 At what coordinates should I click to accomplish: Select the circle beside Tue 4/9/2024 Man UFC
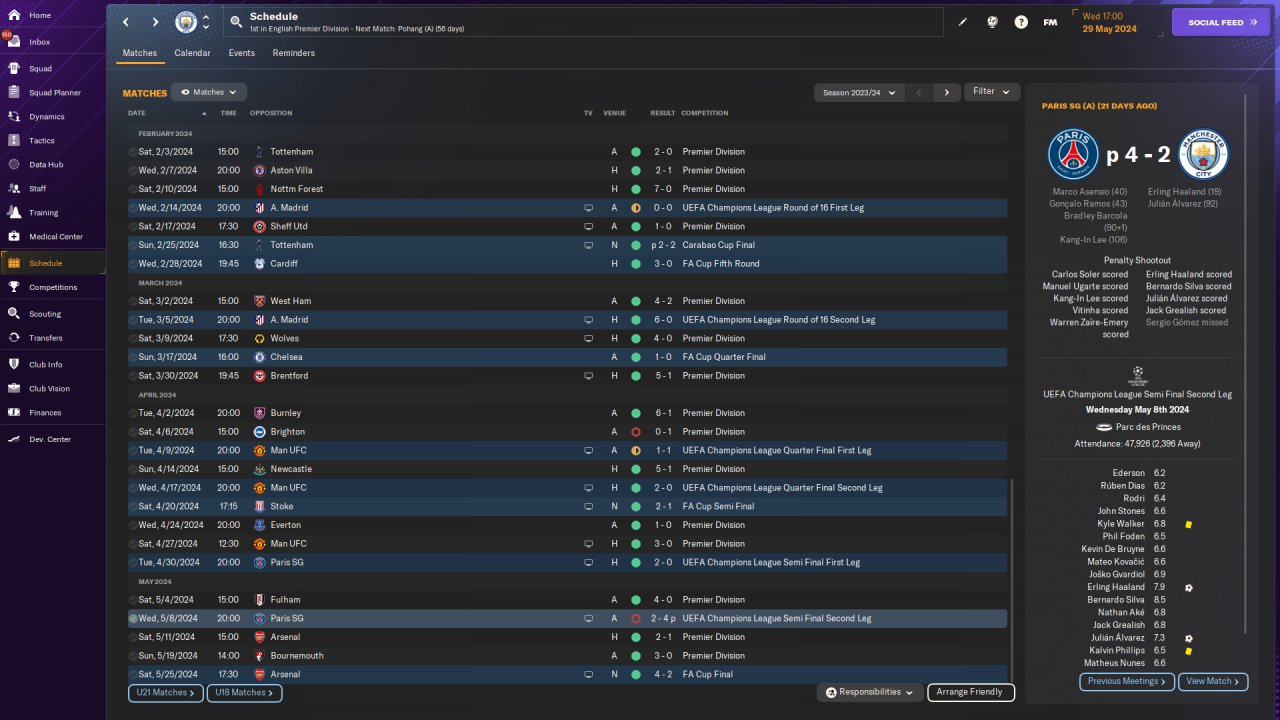[133, 451]
